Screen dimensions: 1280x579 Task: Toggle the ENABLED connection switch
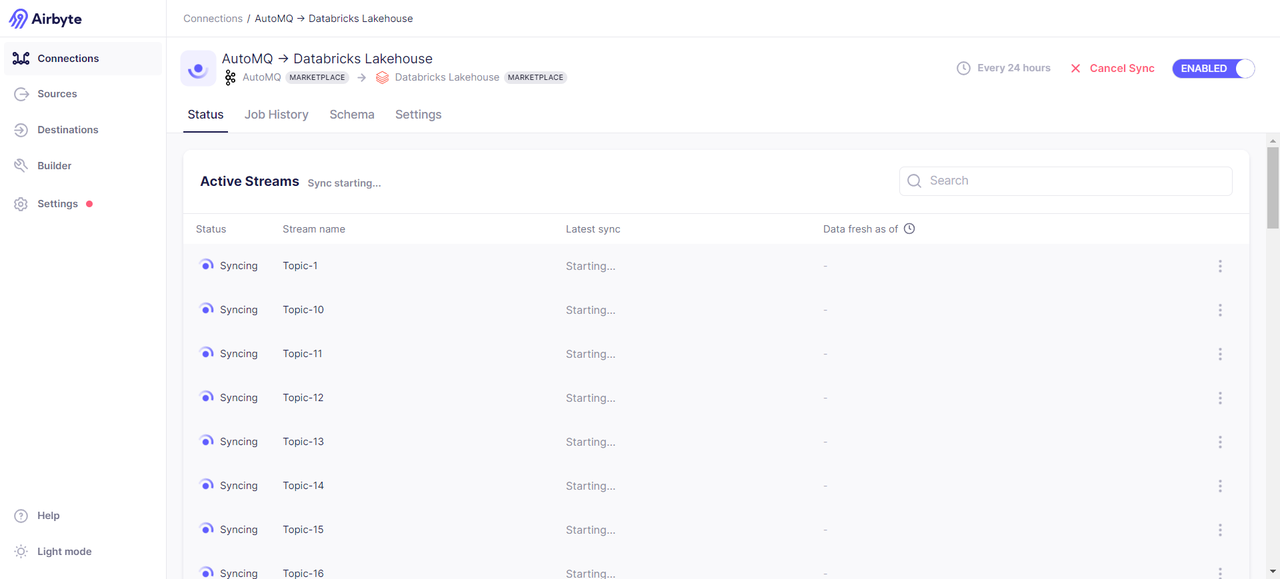(1214, 68)
